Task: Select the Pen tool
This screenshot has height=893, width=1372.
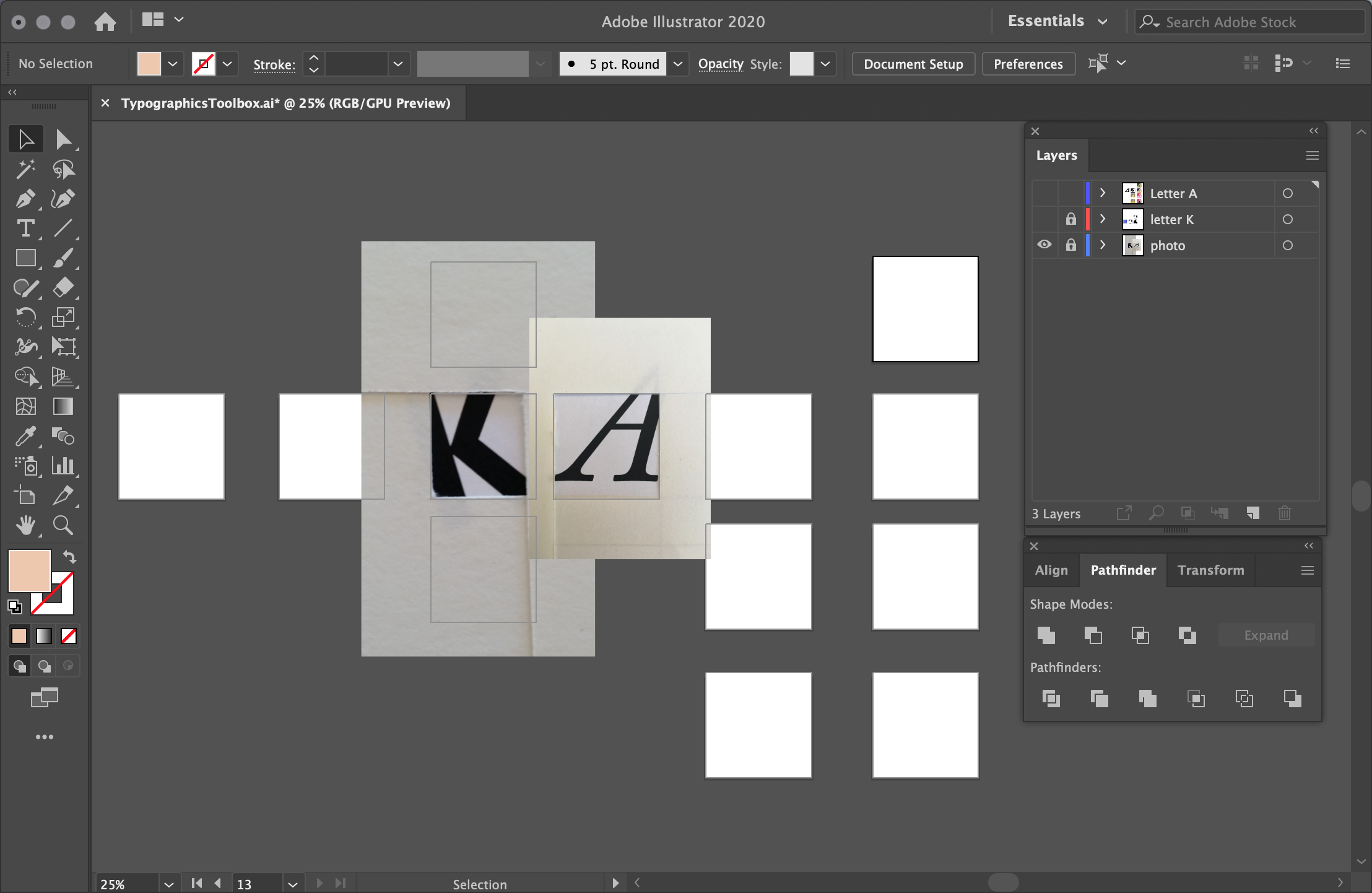Action: point(26,199)
